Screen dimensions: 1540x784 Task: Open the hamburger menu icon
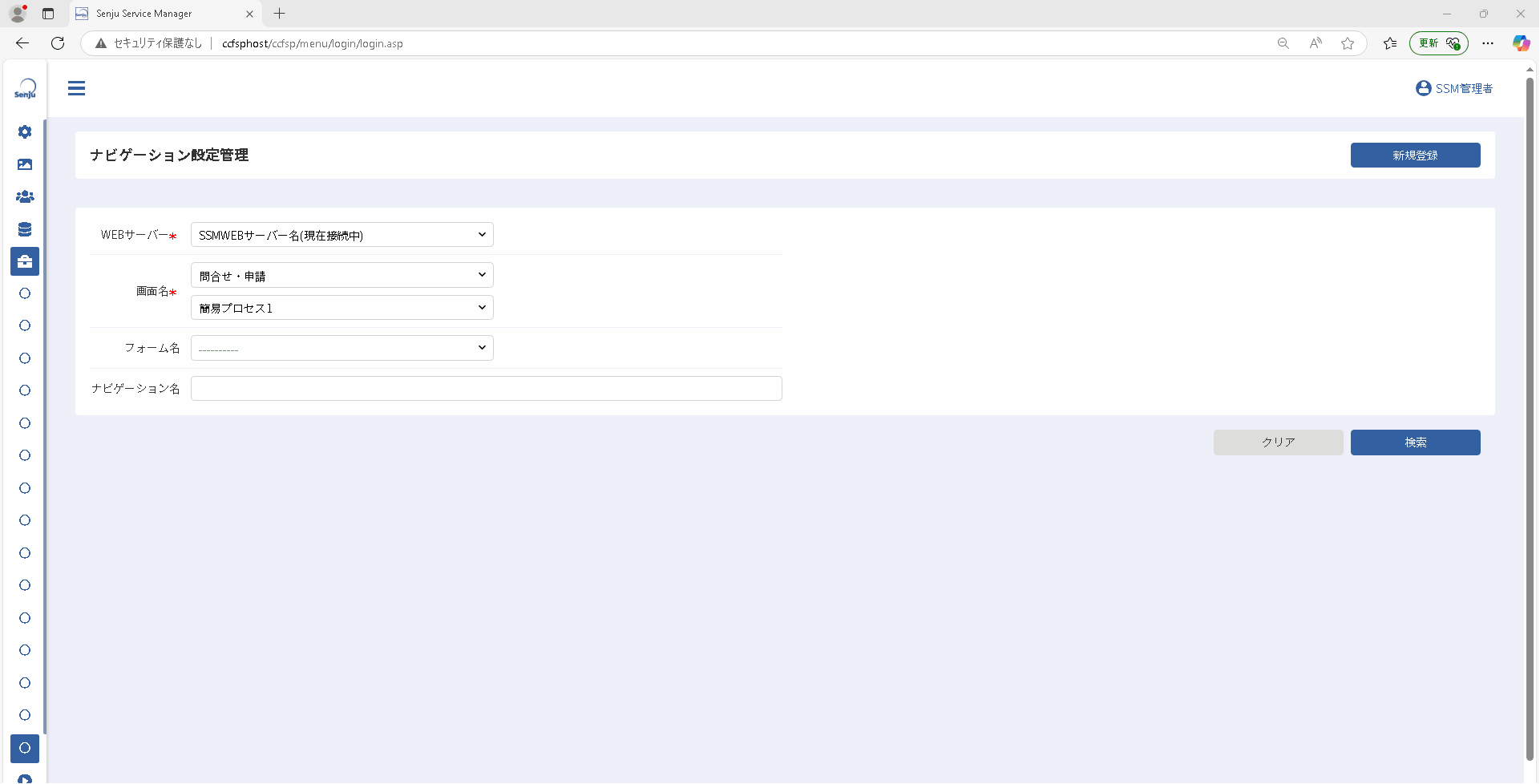pyautogui.click(x=76, y=88)
